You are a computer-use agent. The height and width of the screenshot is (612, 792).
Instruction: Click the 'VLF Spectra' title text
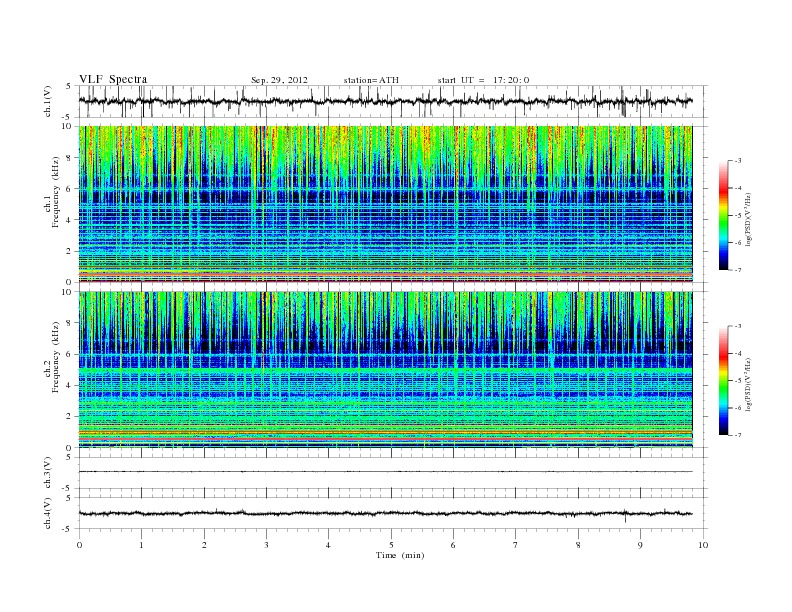pos(113,79)
